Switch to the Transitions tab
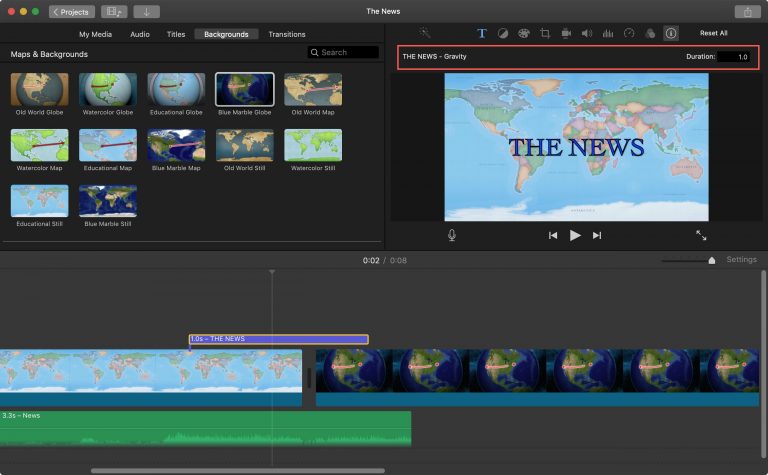Screen dimensions: 768x475 point(287,34)
